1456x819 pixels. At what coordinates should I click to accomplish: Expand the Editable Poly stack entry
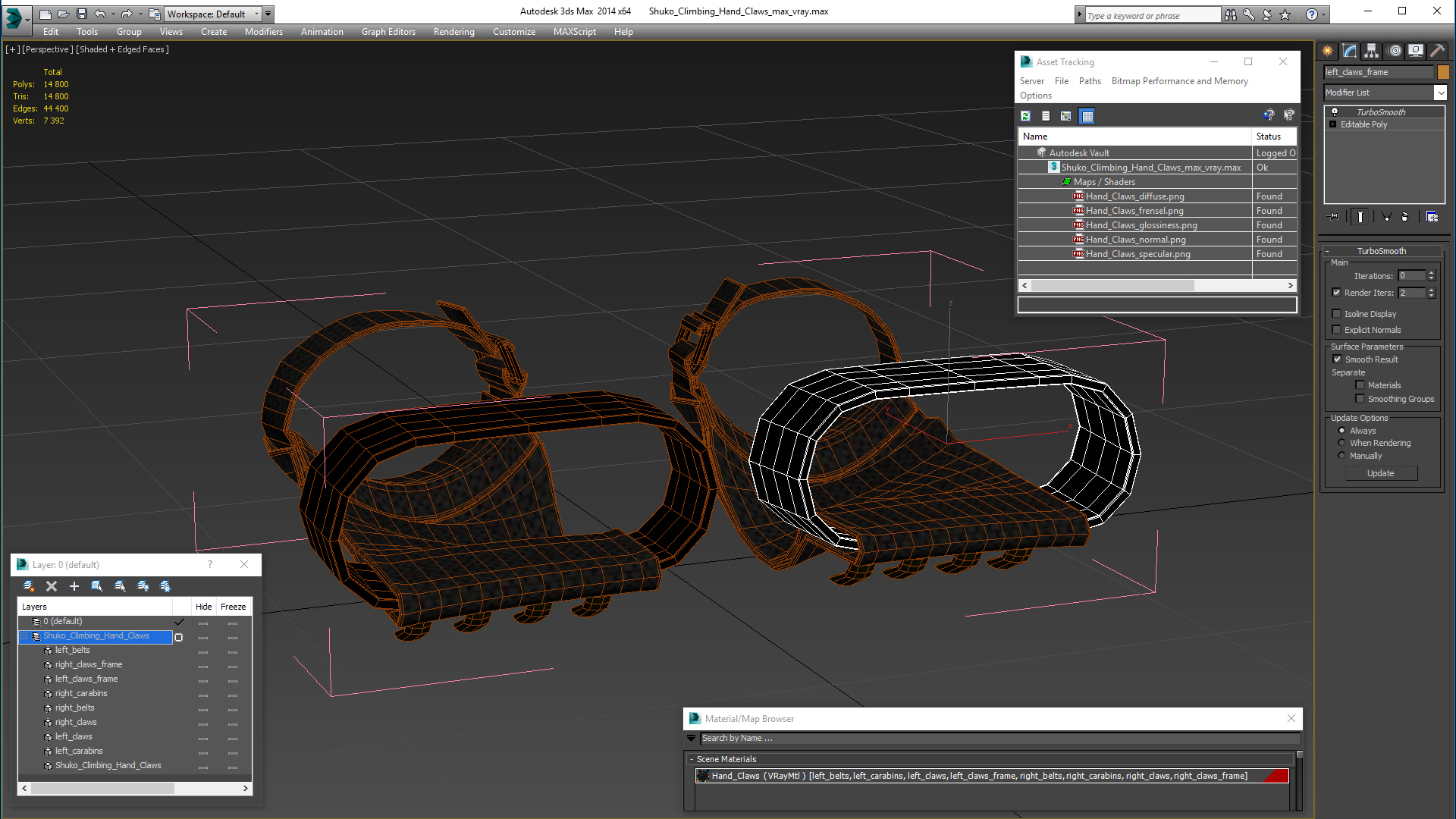pos(1332,124)
